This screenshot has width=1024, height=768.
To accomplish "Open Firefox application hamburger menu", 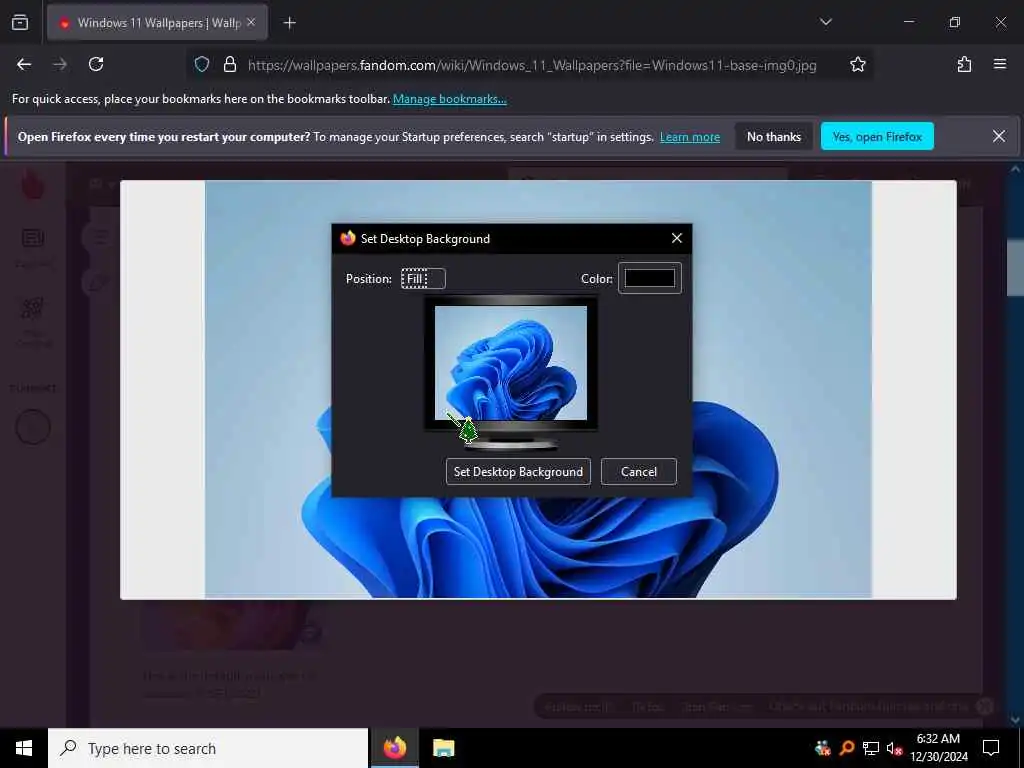I will point(1000,64).
